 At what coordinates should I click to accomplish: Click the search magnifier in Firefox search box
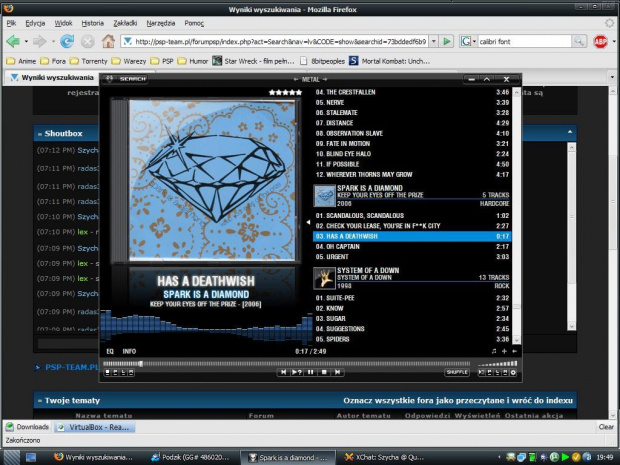(578, 41)
